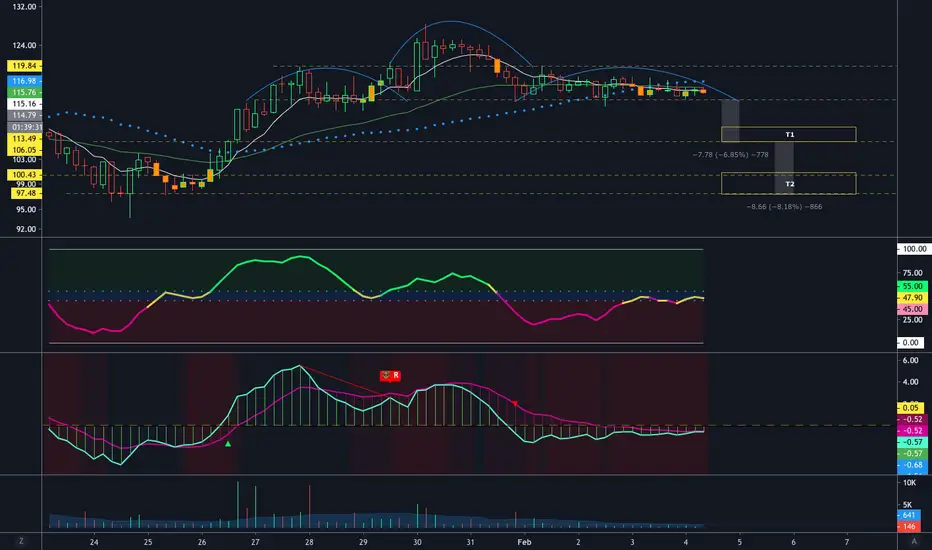Click the red 146 volume label
The image size is (932, 550).
(908, 526)
